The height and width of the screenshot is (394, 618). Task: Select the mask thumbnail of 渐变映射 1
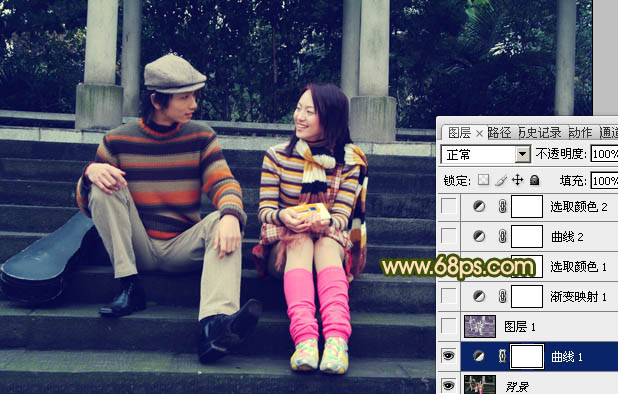[x=527, y=296]
